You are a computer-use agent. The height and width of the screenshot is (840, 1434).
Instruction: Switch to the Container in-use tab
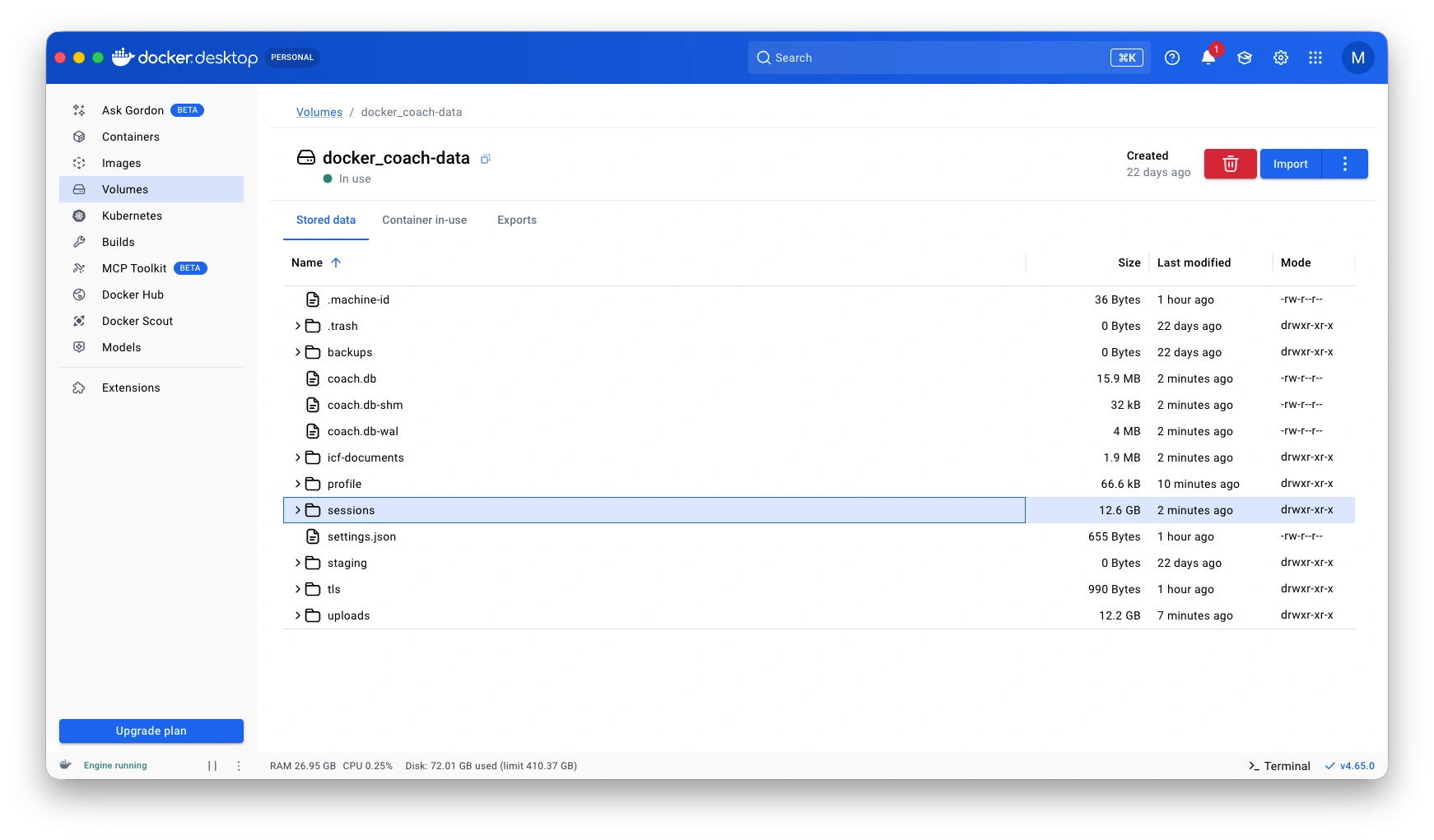click(424, 220)
